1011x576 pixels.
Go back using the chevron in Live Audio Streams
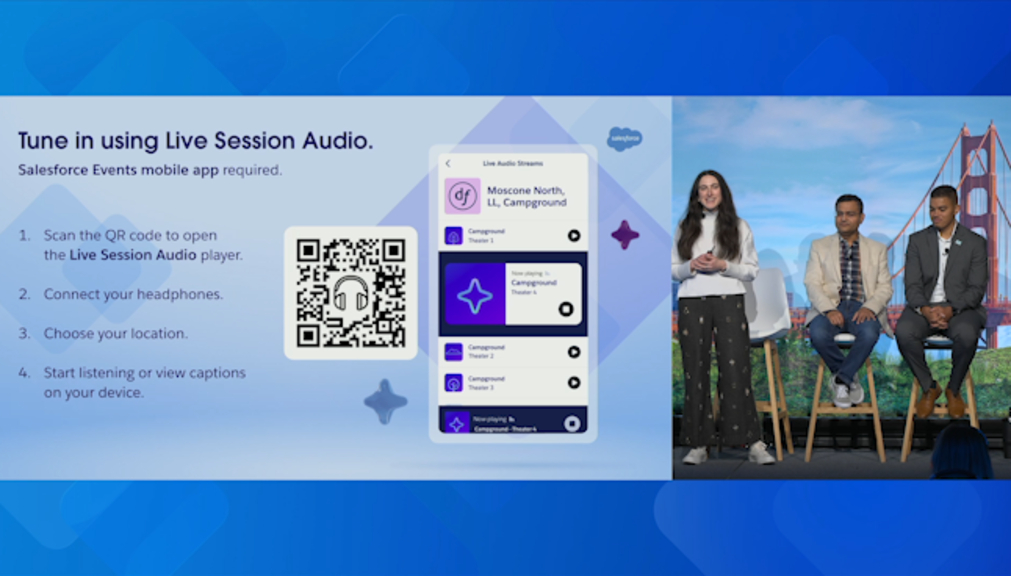(x=448, y=163)
